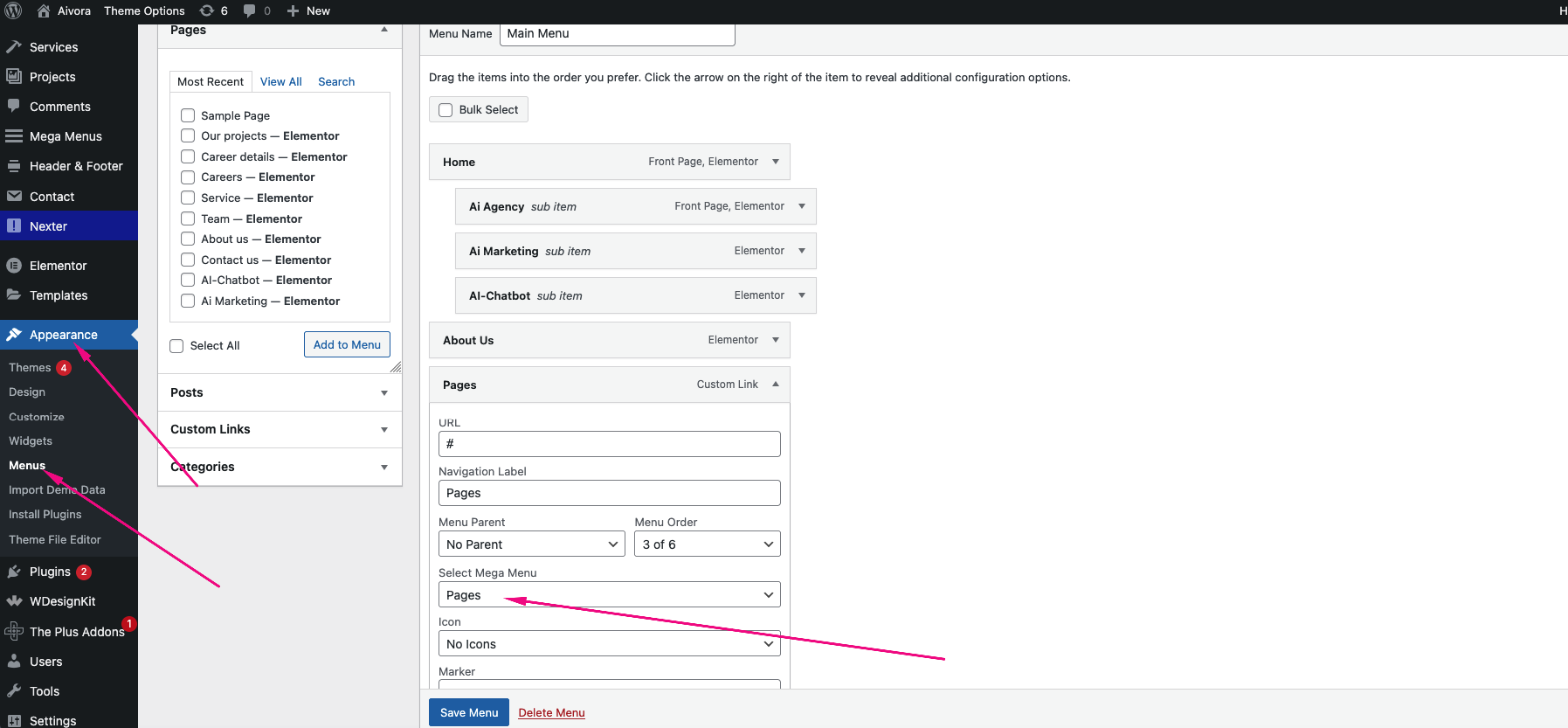Click the WordPress logo icon

[x=13, y=11]
